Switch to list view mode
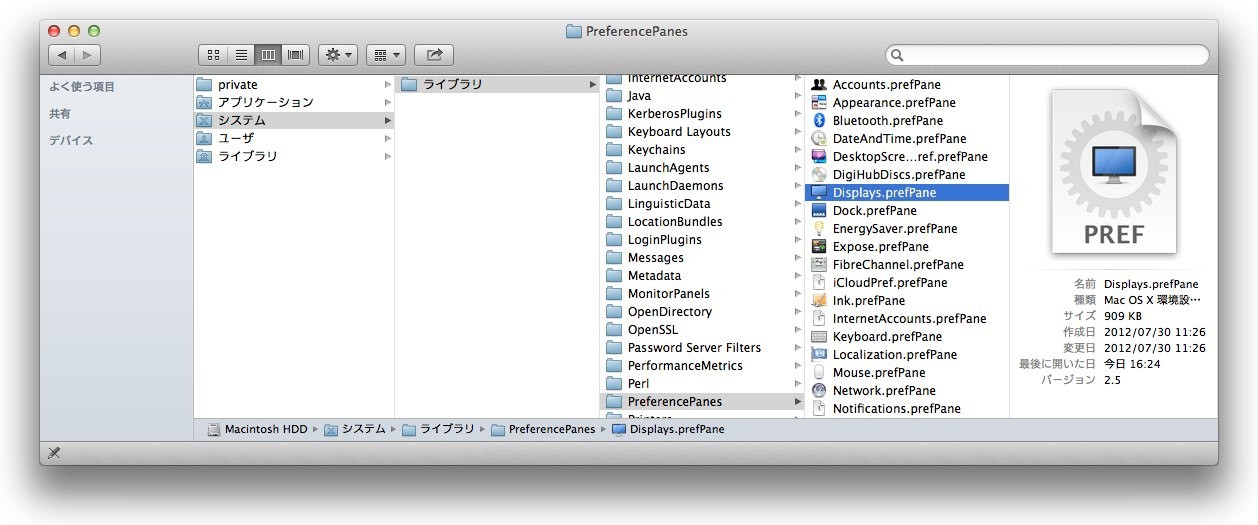The image size is (1258, 525). 241,55
